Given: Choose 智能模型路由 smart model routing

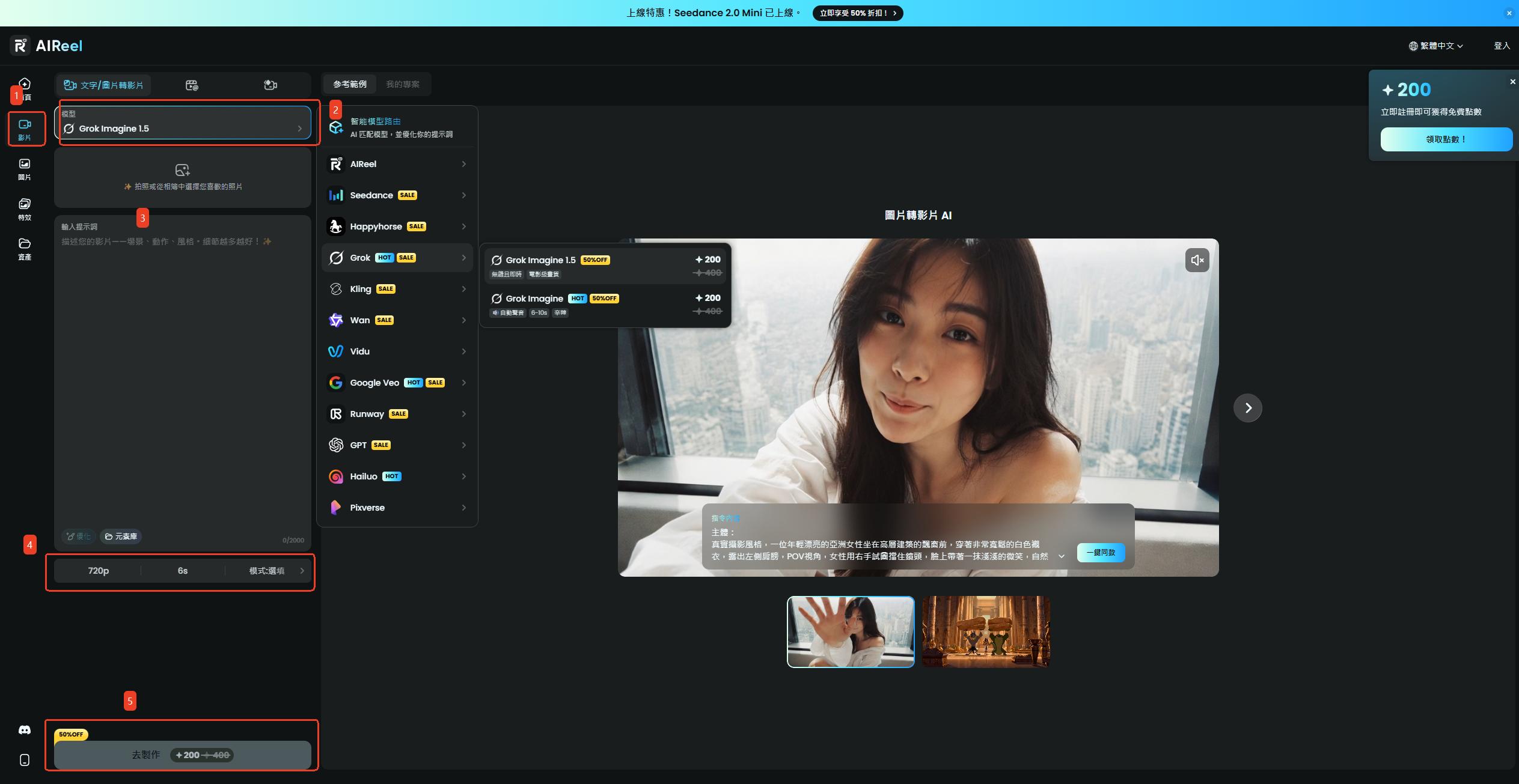Looking at the screenshot, I should (x=398, y=127).
